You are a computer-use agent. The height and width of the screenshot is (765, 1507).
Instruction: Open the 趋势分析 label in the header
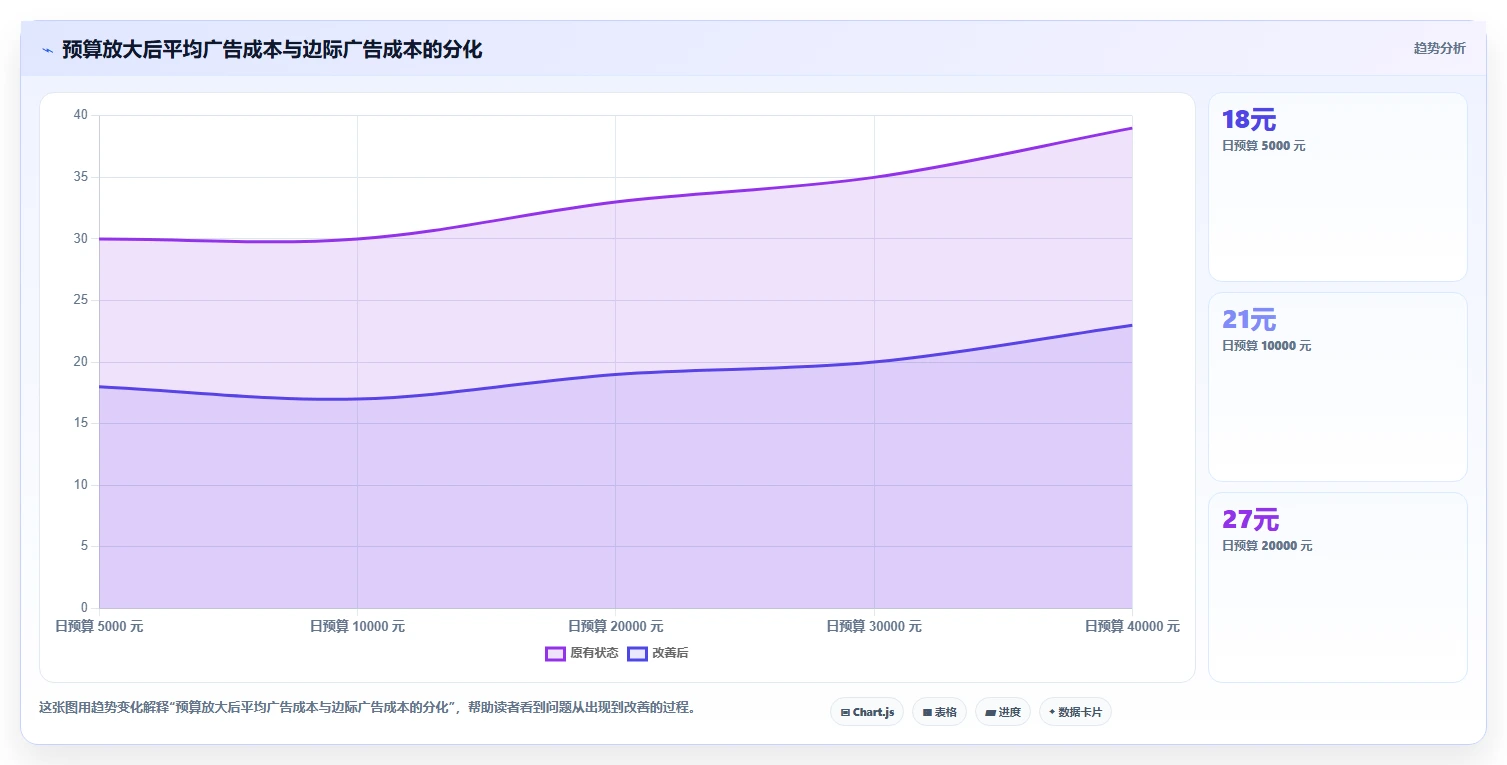1439,48
